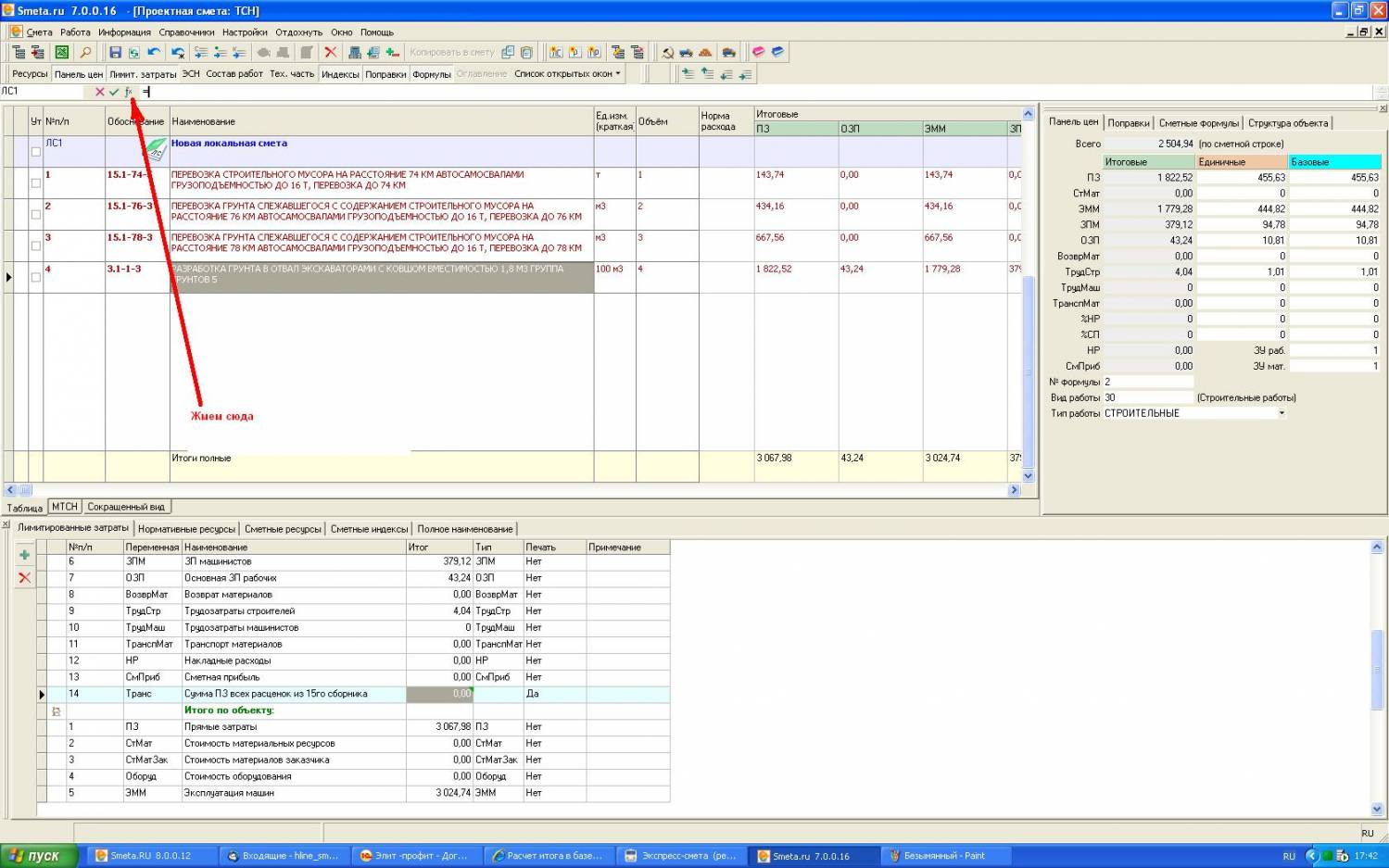Click the green Excel export icon
The height and width of the screenshot is (868, 1389).
pyautogui.click(x=61, y=53)
